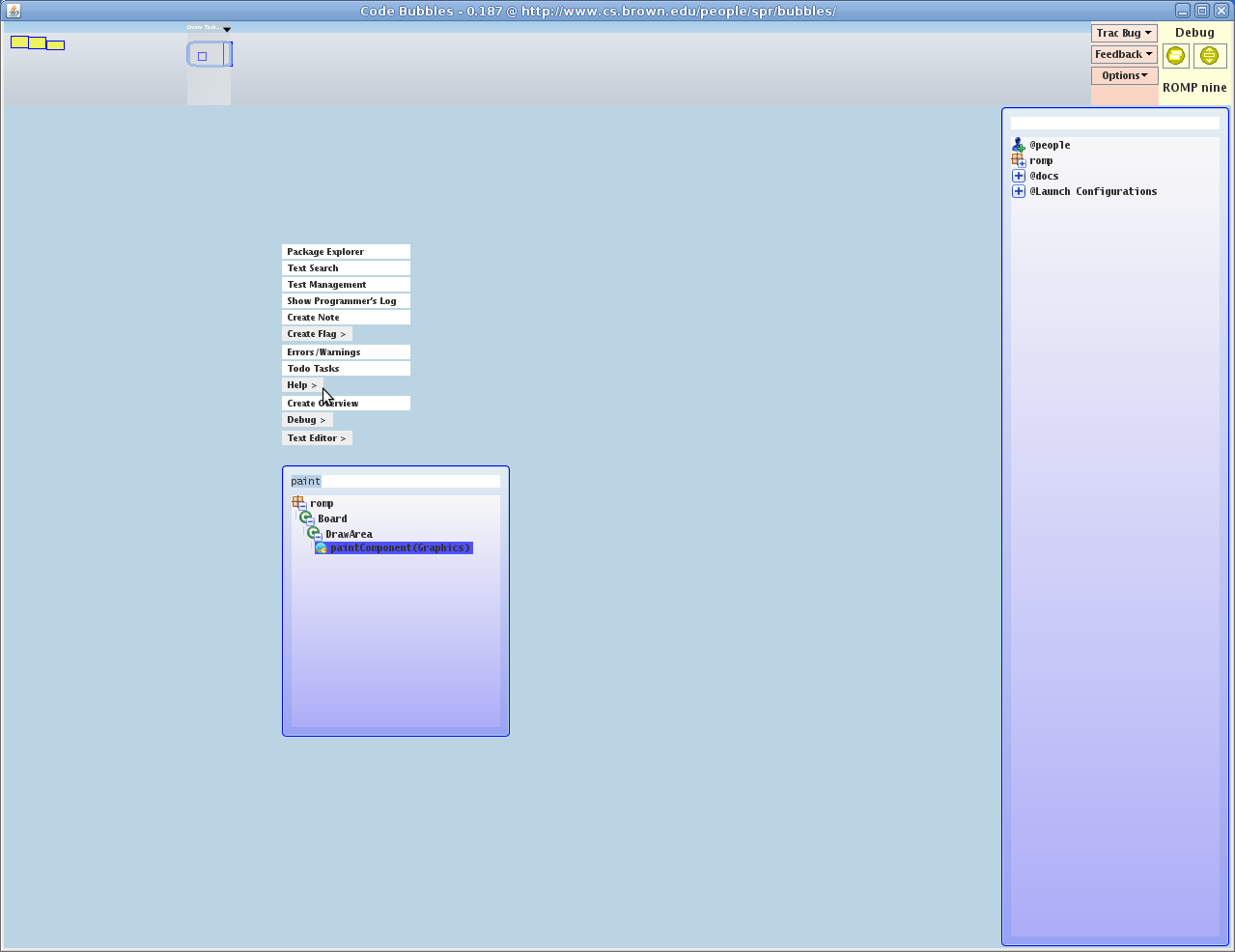1235x952 pixels.
Task: Choose Package Explorer from the menu
Action: point(346,252)
